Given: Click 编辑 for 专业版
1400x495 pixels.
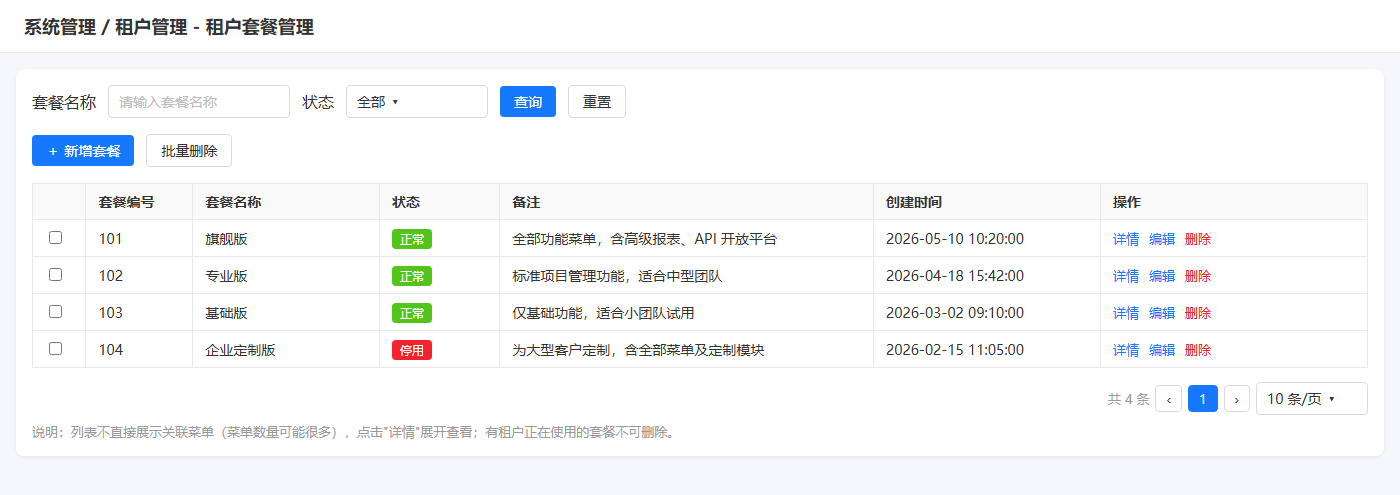Looking at the screenshot, I should (x=1162, y=276).
